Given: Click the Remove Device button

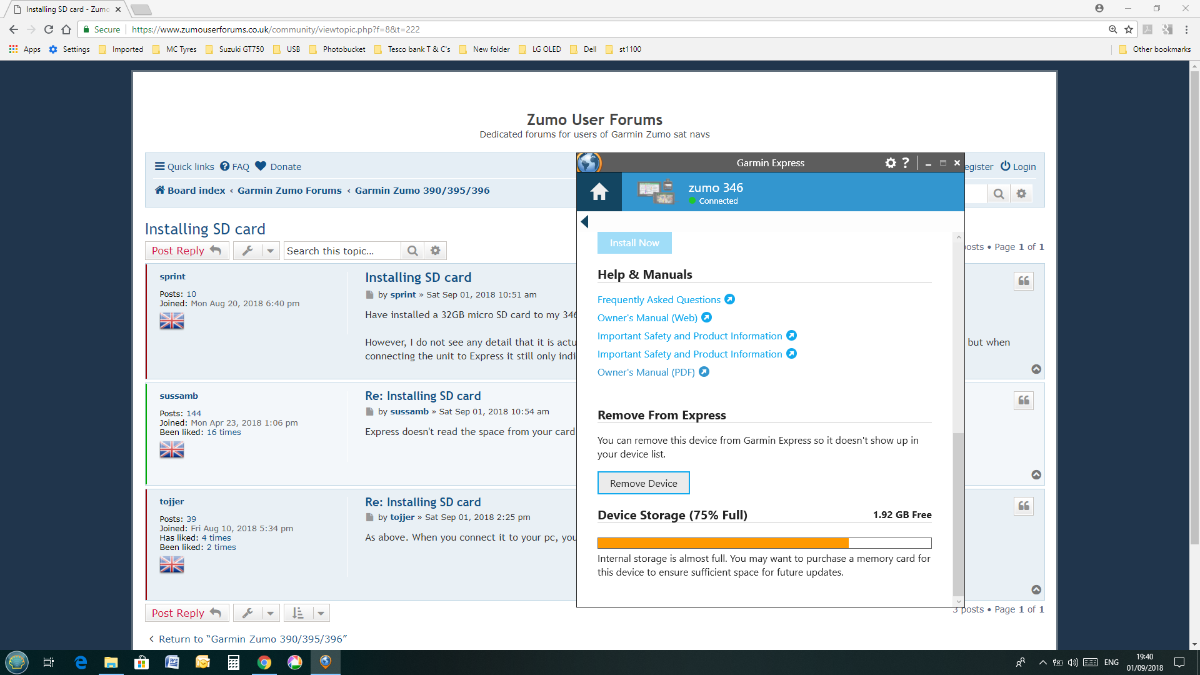Looking at the screenshot, I should (x=643, y=483).
